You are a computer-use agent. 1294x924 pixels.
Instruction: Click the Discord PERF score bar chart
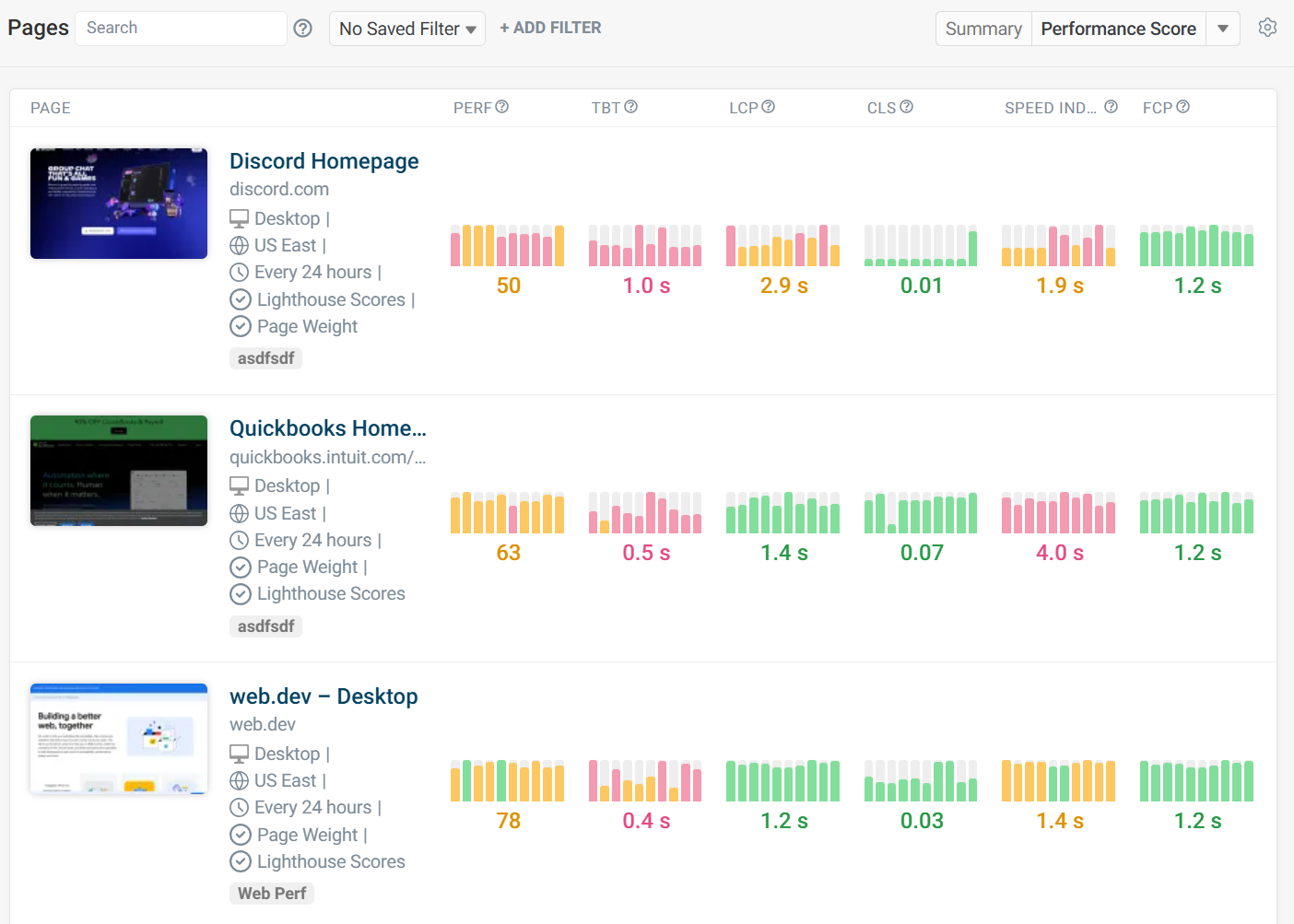(x=508, y=245)
